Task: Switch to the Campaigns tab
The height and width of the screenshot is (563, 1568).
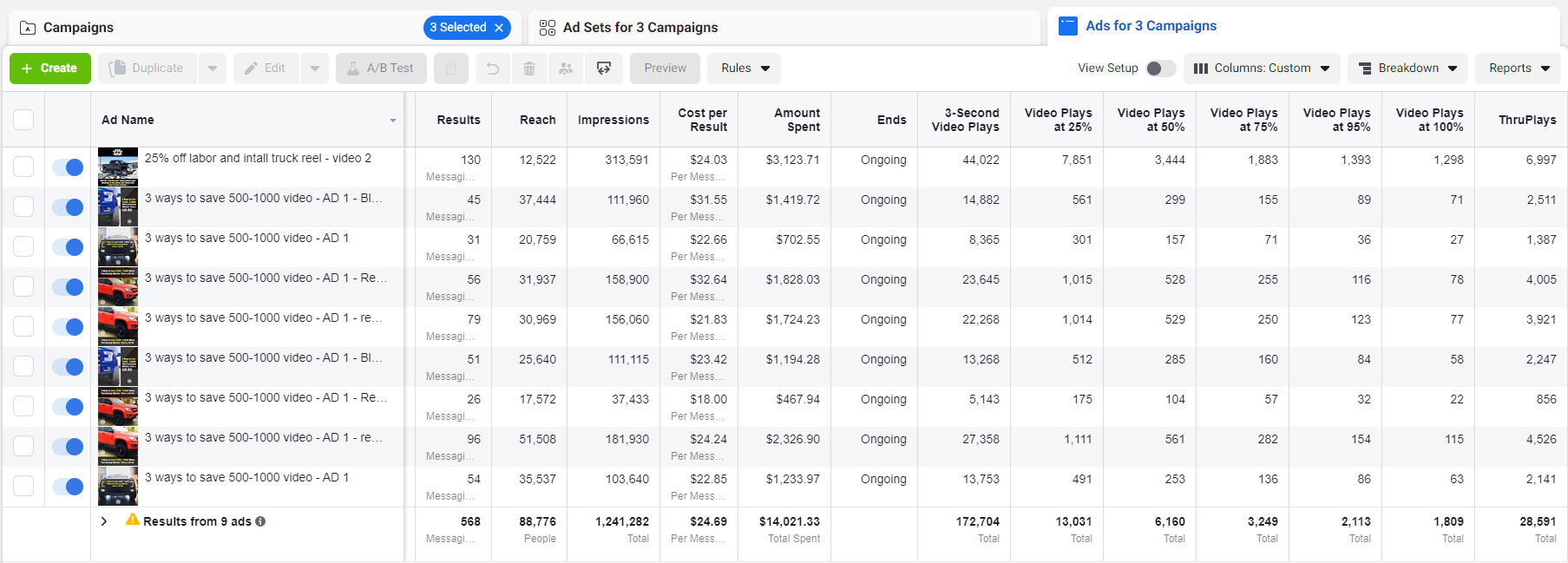Action: click(78, 28)
